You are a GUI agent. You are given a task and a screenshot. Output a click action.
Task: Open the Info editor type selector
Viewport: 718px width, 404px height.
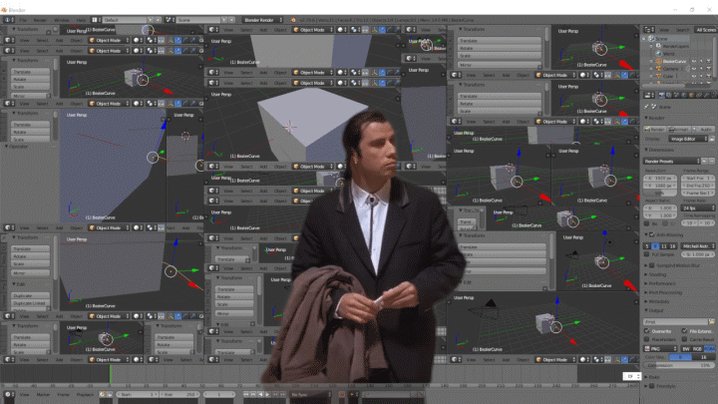click(x=8, y=20)
